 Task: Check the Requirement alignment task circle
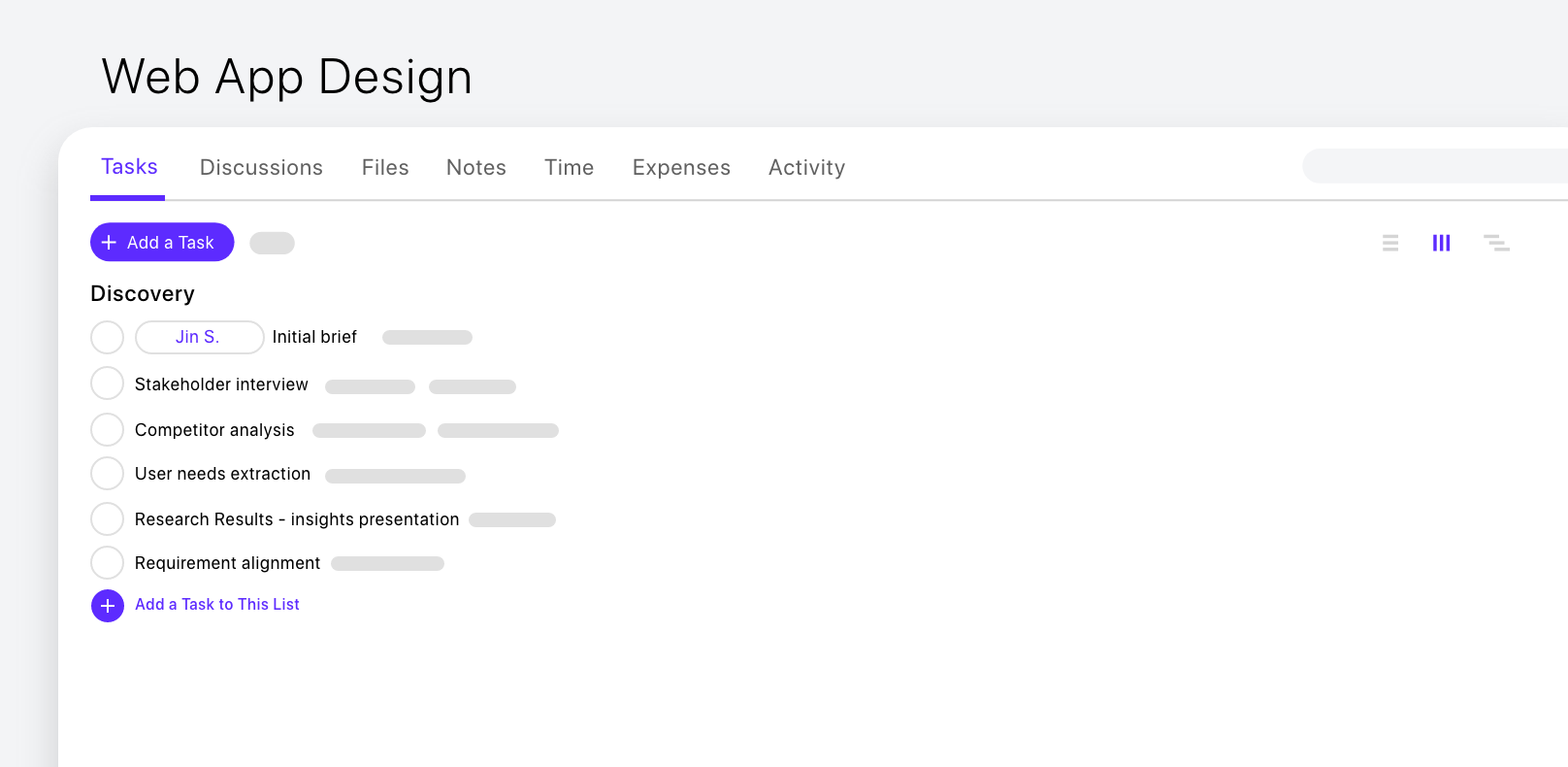107,562
